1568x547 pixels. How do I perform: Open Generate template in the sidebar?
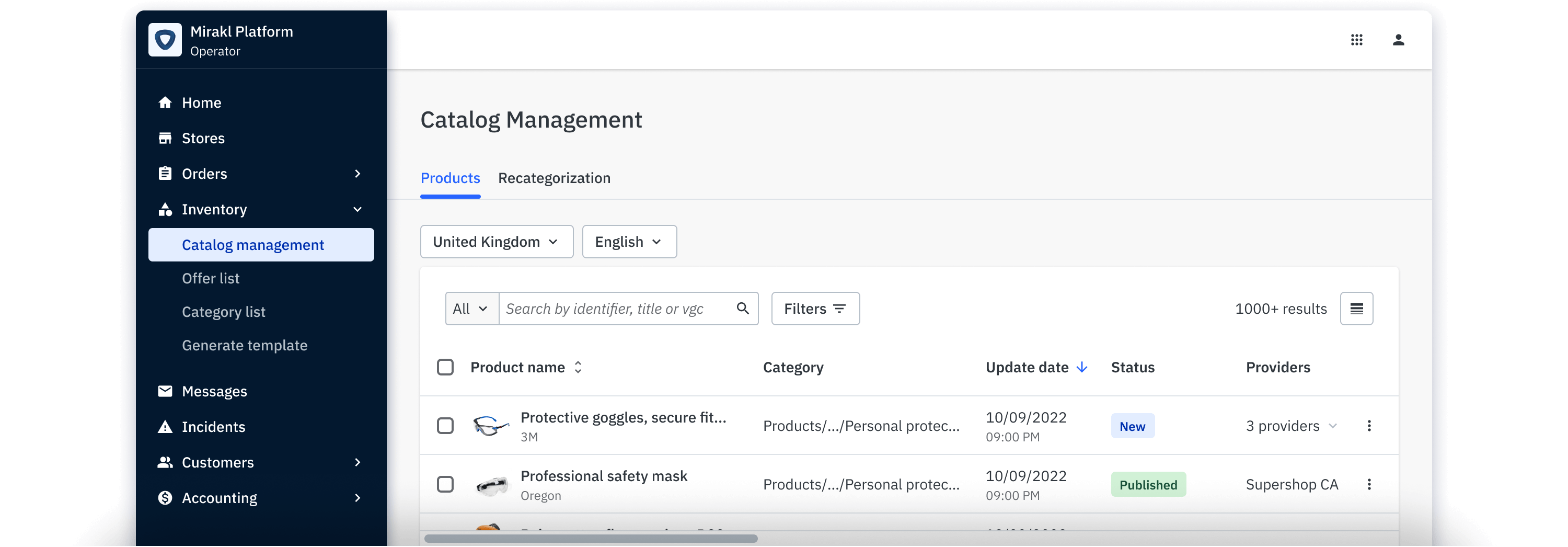point(244,345)
